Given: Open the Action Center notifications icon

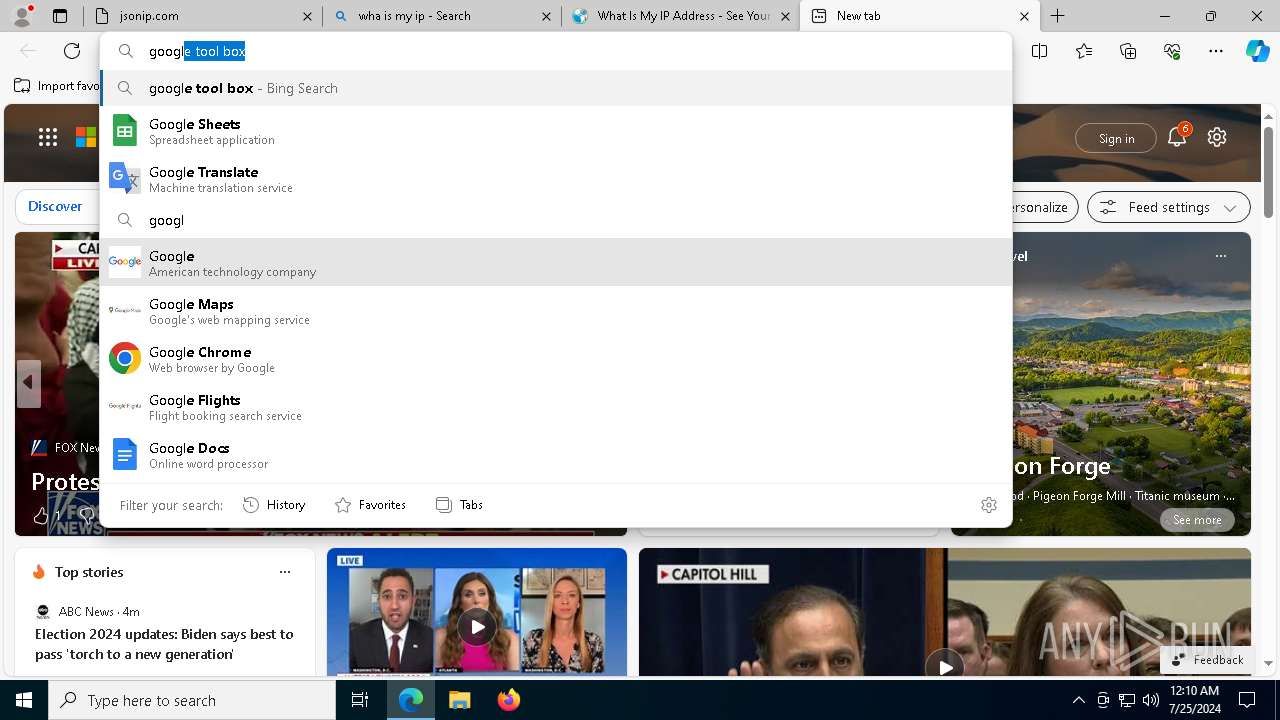Looking at the screenshot, I should [1247, 700].
